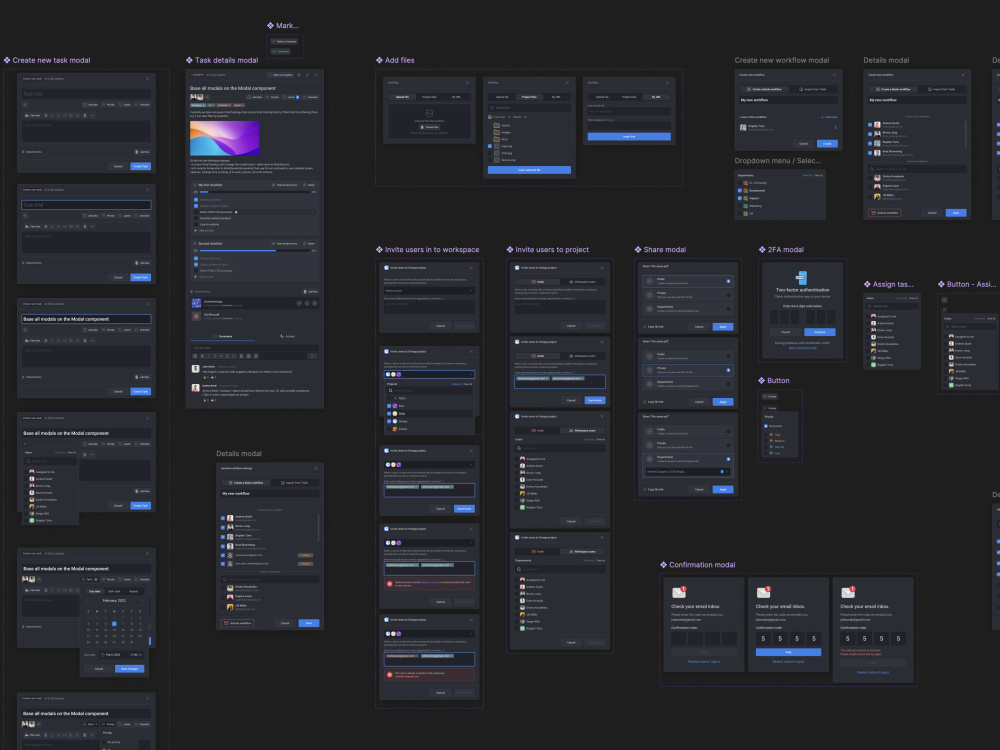The width and height of the screenshot is (1000, 750).
Task: Click Insert link button in Add files By URL modal
Action: (x=629, y=136)
